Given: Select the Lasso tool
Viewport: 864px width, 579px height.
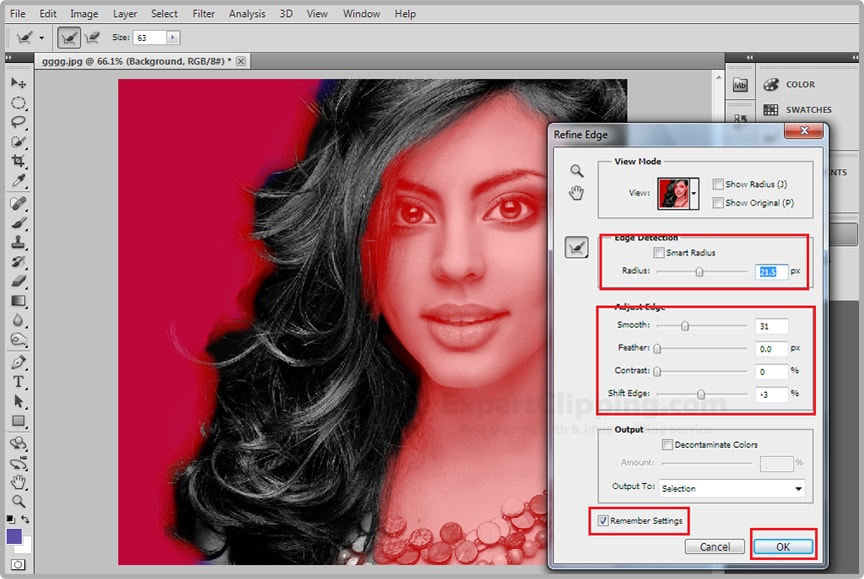Looking at the screenshot, I should [18, 122].
